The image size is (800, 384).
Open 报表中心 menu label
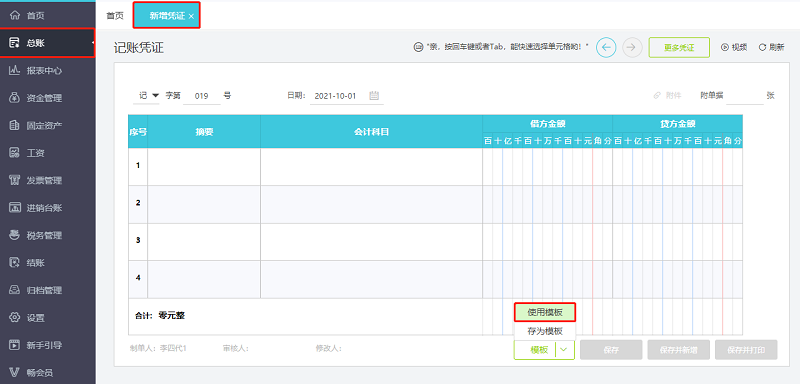click(44, 71)
